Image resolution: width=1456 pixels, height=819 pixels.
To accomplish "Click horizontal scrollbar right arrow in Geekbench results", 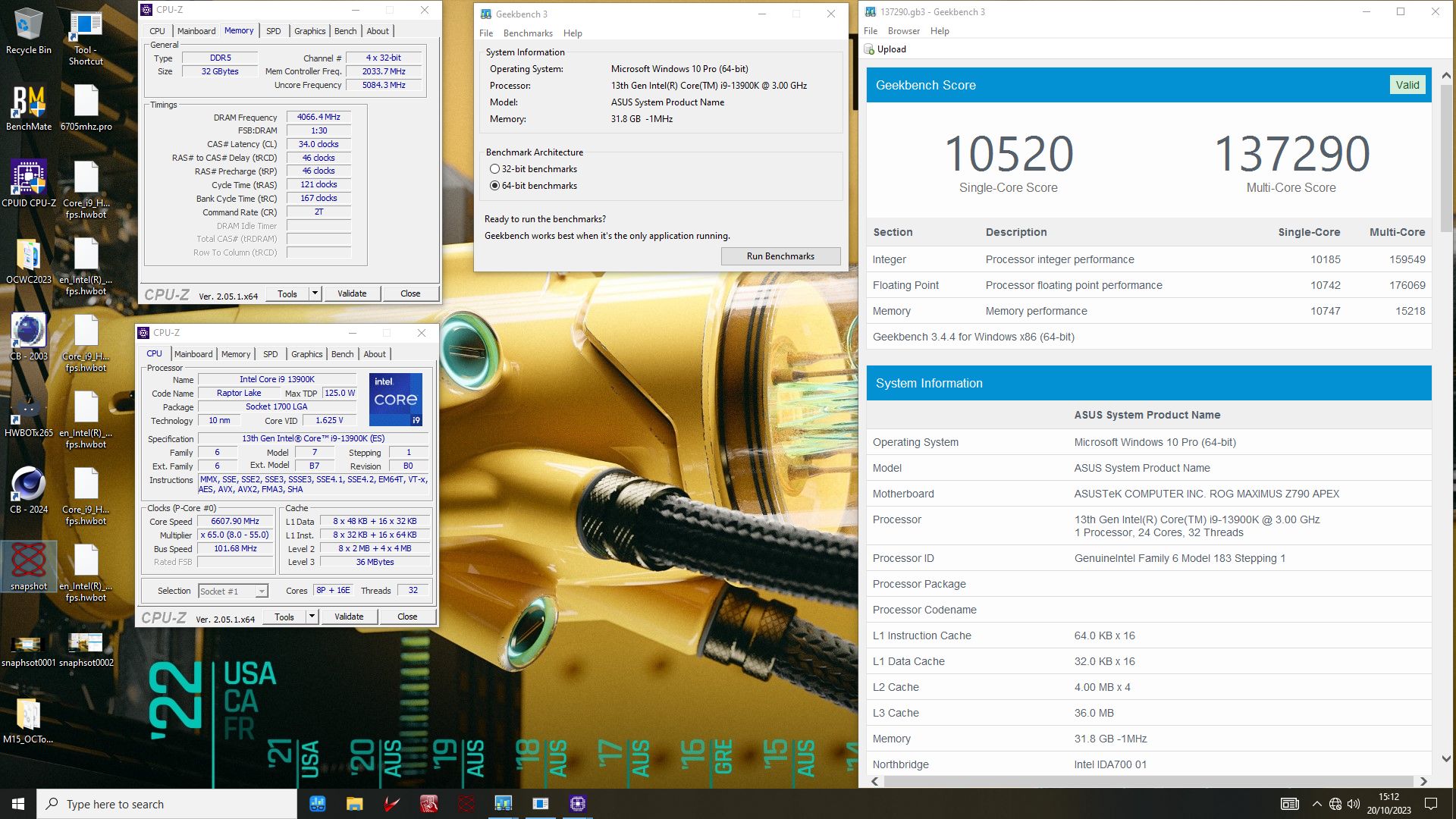I will [x=1423, y=781].
